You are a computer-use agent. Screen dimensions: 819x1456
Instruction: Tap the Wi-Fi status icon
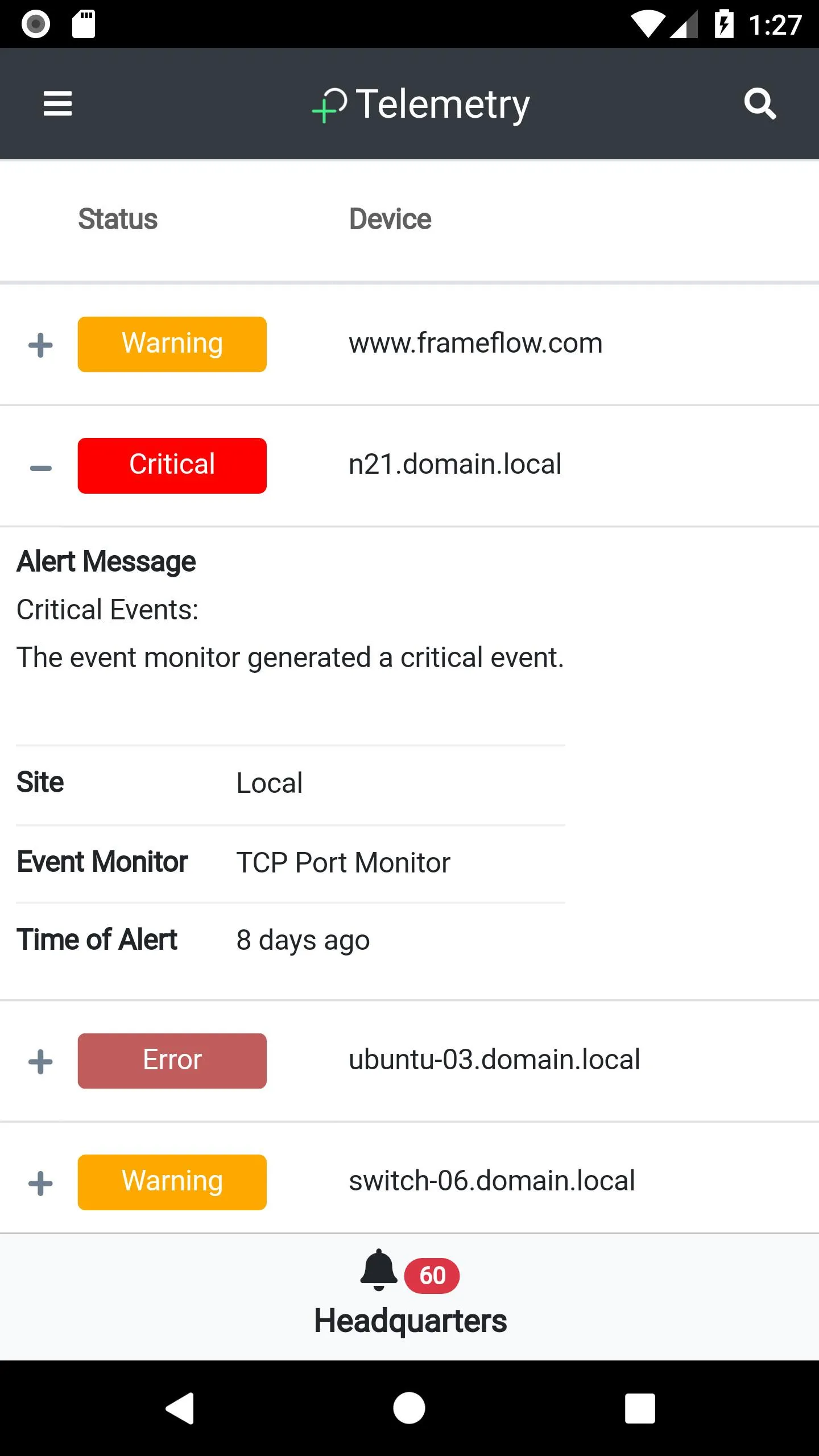tap(648, 24)
